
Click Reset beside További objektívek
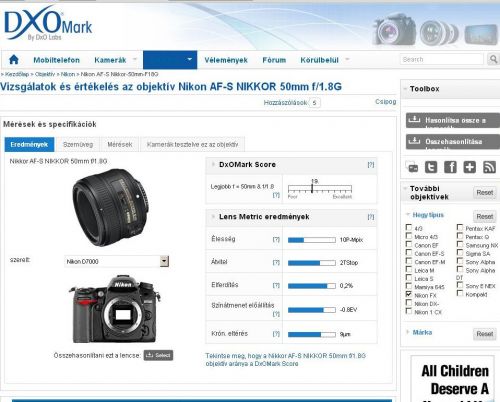(x=485, y=192)
